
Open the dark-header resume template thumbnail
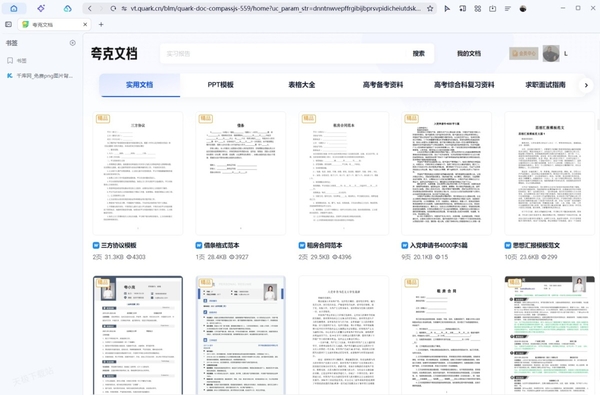(x=138, y=335)
